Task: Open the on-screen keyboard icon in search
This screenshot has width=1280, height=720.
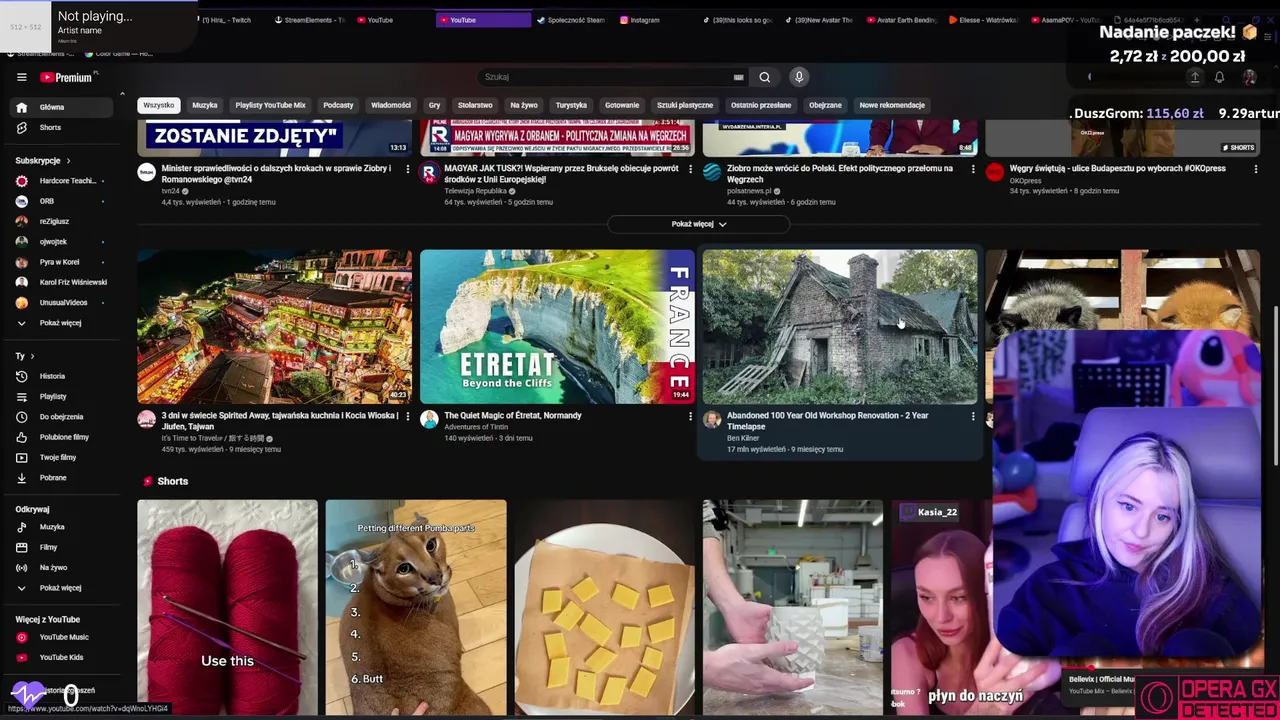Action: (739, 77)
